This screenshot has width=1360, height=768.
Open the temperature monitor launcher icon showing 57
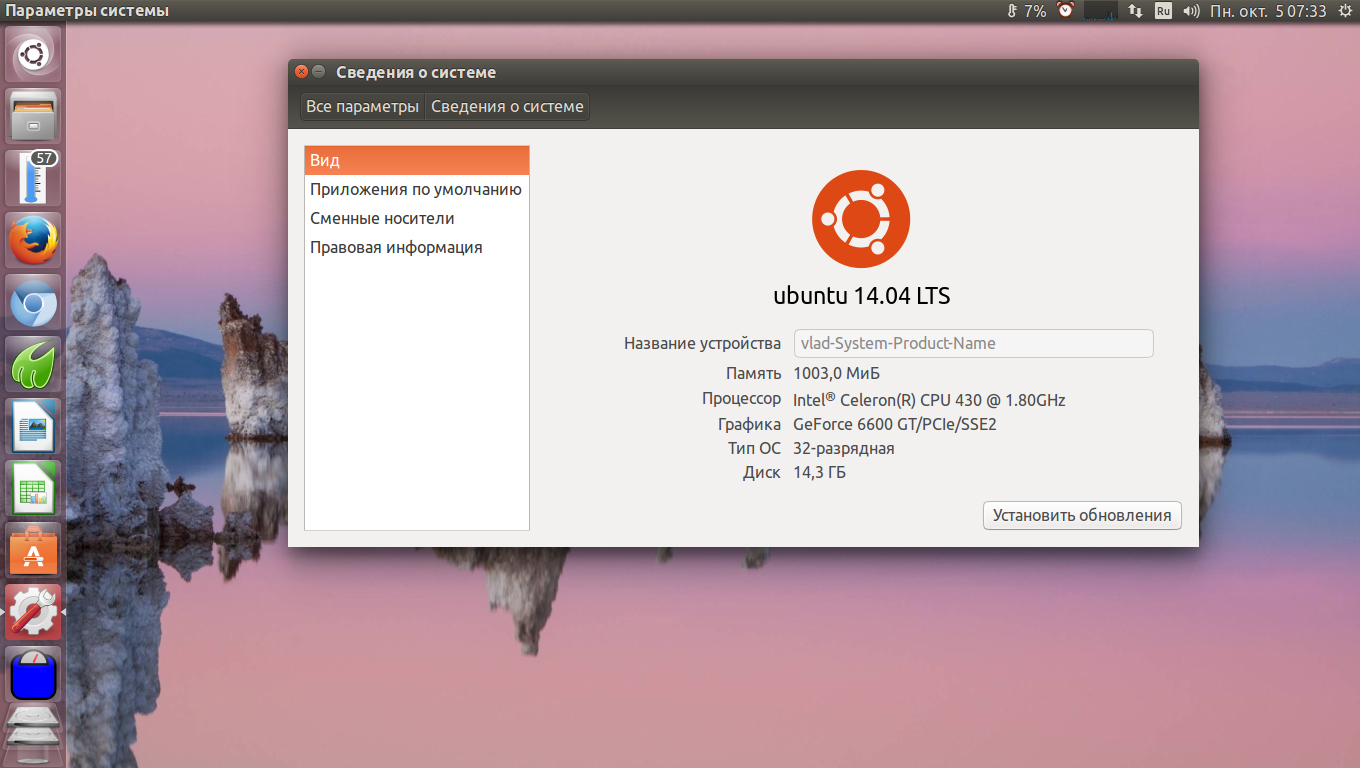[x=34, y=178]
